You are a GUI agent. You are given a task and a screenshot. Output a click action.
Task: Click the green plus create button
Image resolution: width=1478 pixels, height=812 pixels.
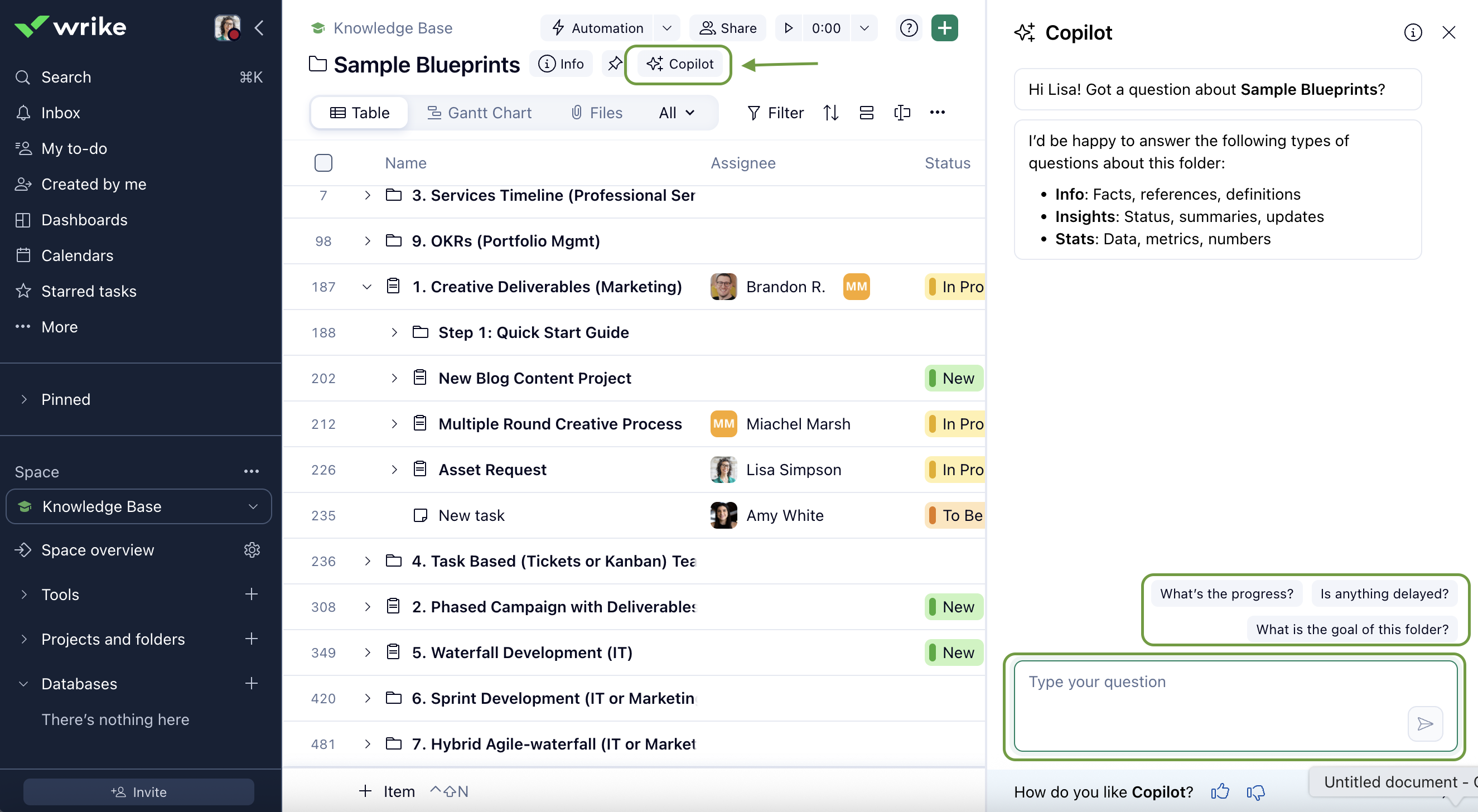(944, 27)
